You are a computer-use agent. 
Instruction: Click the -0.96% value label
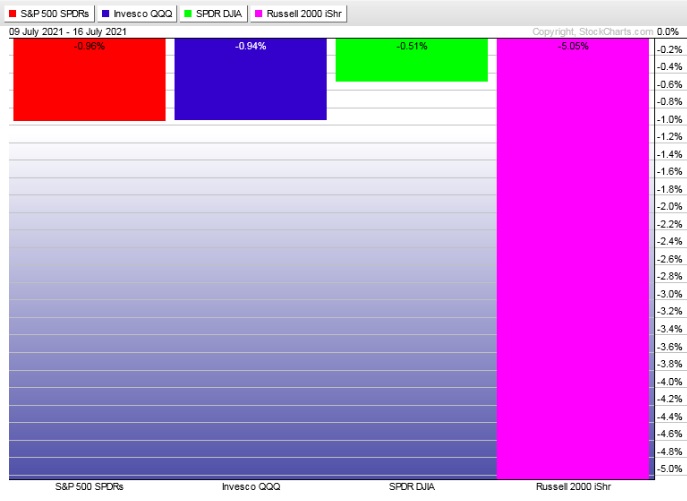coord(89,46)
